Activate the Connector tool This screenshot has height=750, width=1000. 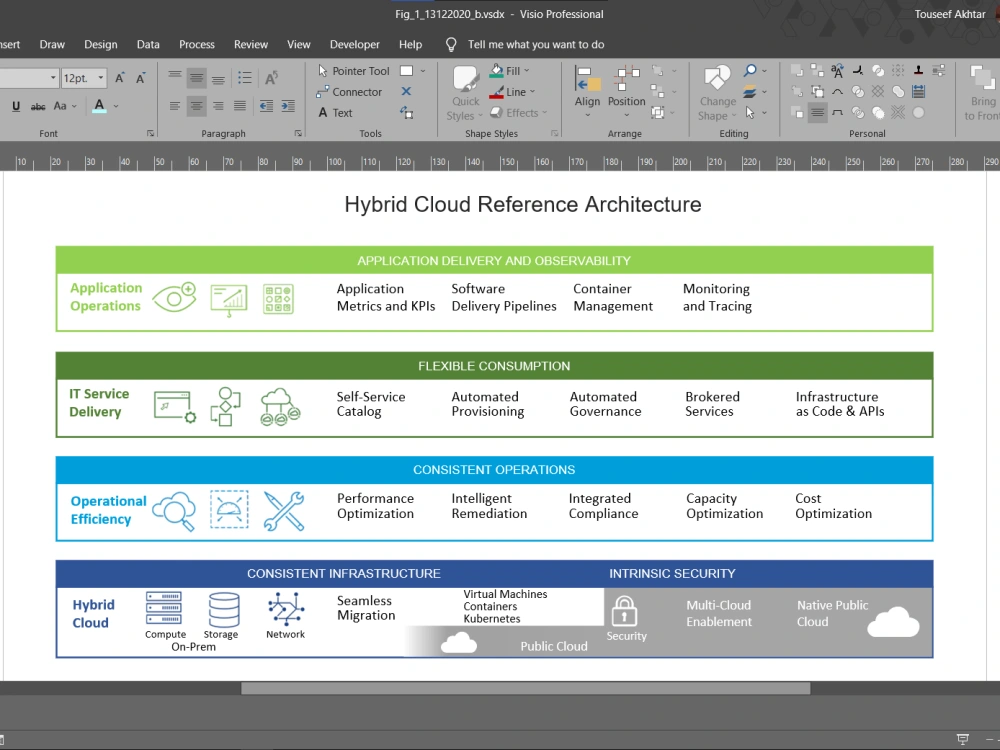(349, 92)
